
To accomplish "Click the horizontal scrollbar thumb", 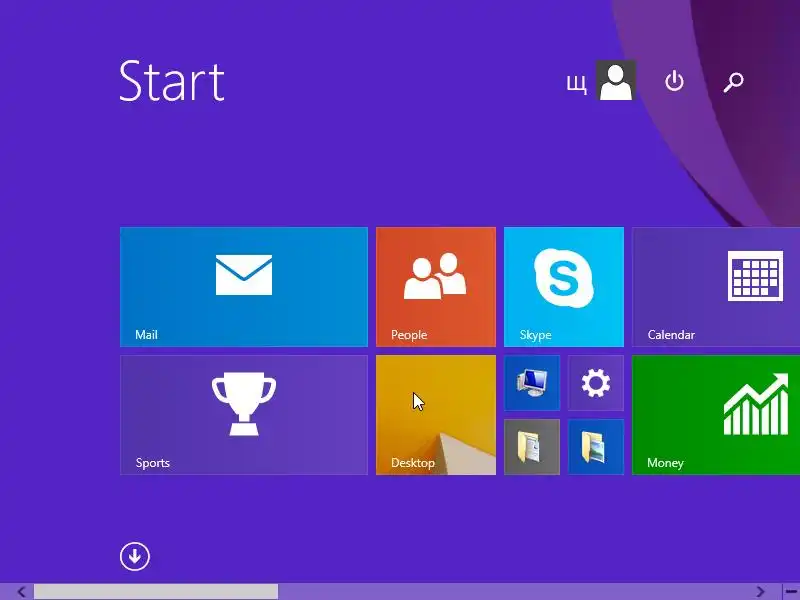I will [x=156, y=592].
